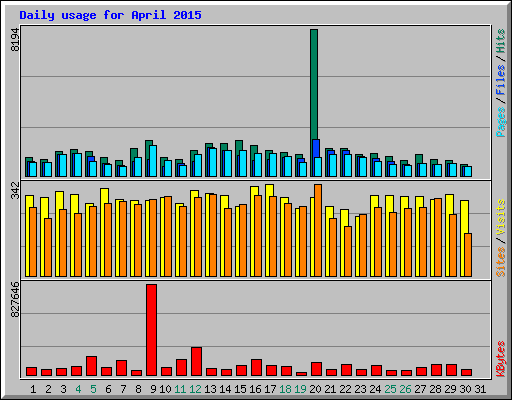Click the orange visits bar for day 22

(x=348, y=252)
